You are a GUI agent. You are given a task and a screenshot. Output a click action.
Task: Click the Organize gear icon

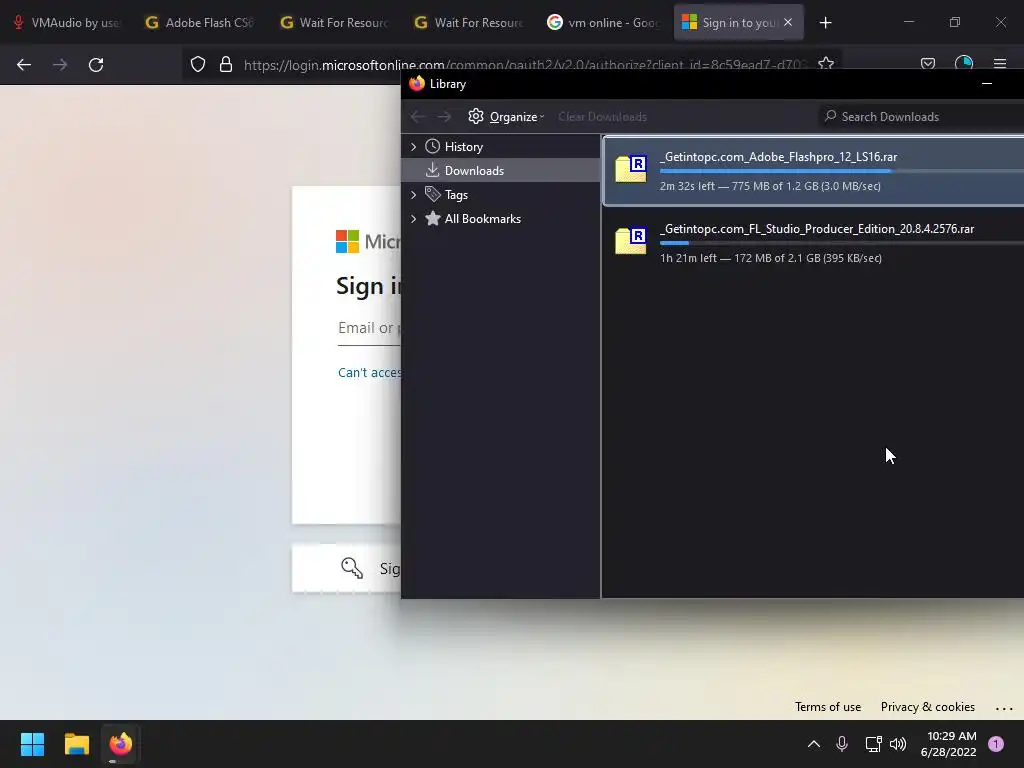476,116
